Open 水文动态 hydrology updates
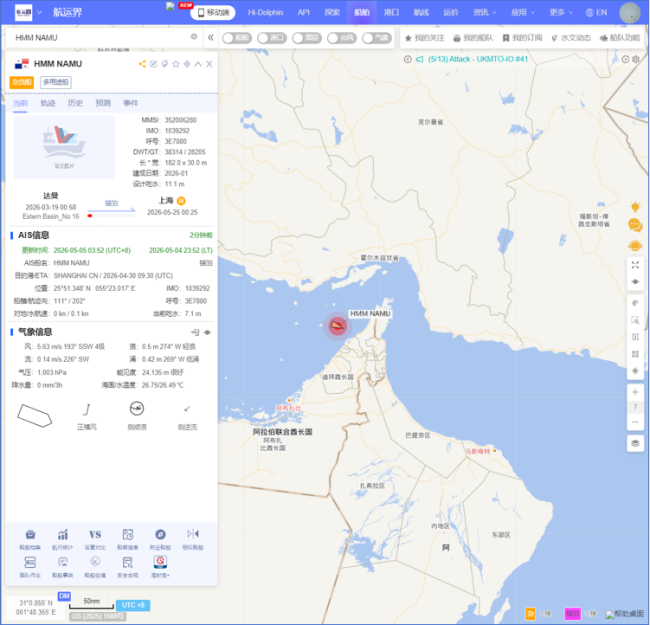This screenshot has width=650, height=625. tap(571, 38)
